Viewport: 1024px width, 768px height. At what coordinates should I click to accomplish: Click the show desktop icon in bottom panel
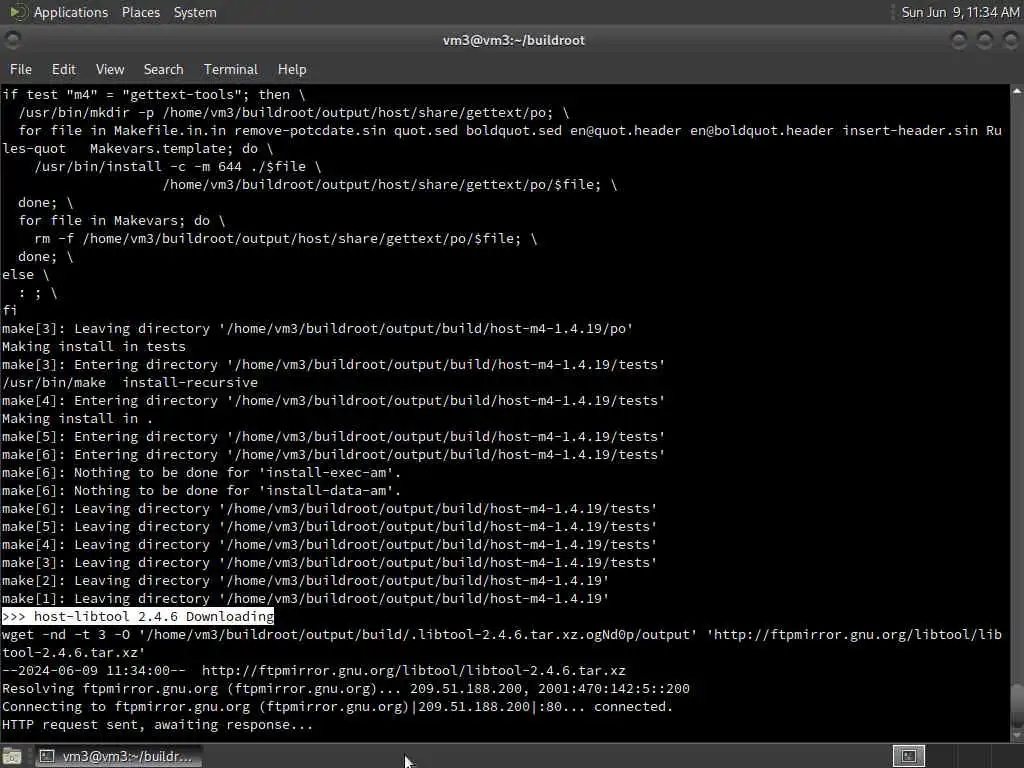click(12, 756)
